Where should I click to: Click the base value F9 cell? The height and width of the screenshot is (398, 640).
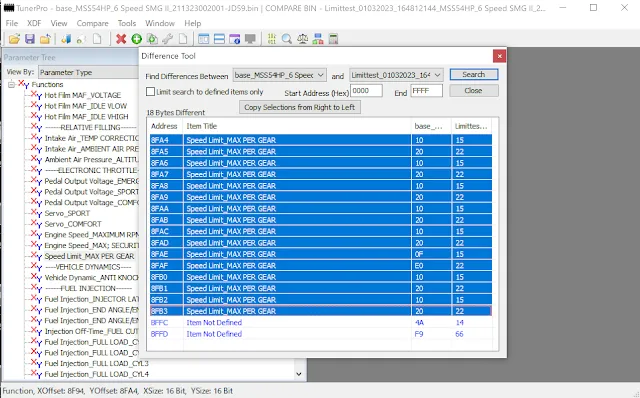420,334
